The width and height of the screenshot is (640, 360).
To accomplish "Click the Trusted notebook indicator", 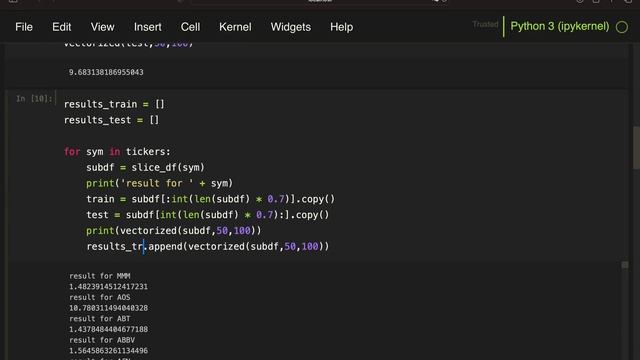I will 485,24.
